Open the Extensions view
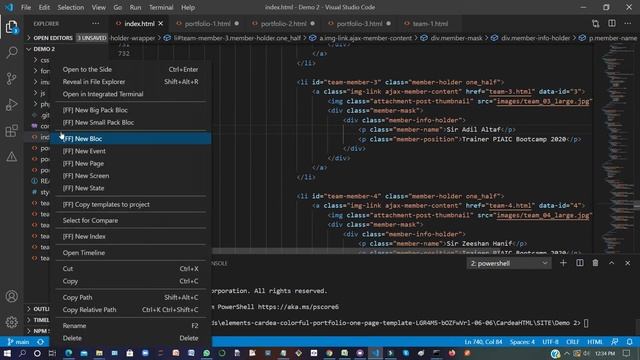This screenshot has height=360, width=640. pos(11,131)
